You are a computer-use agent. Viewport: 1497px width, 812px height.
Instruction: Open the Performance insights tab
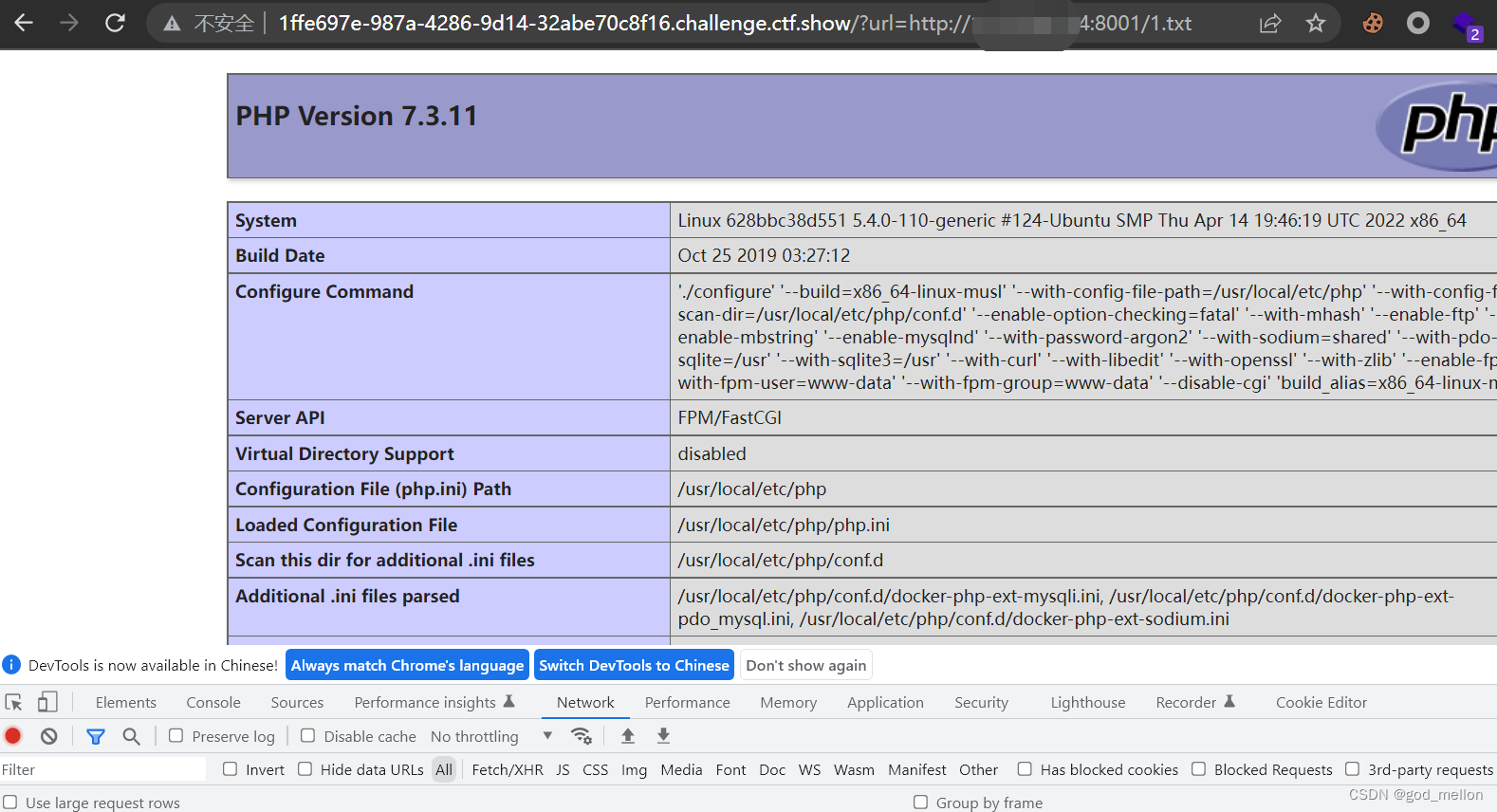tap(434, 703)
